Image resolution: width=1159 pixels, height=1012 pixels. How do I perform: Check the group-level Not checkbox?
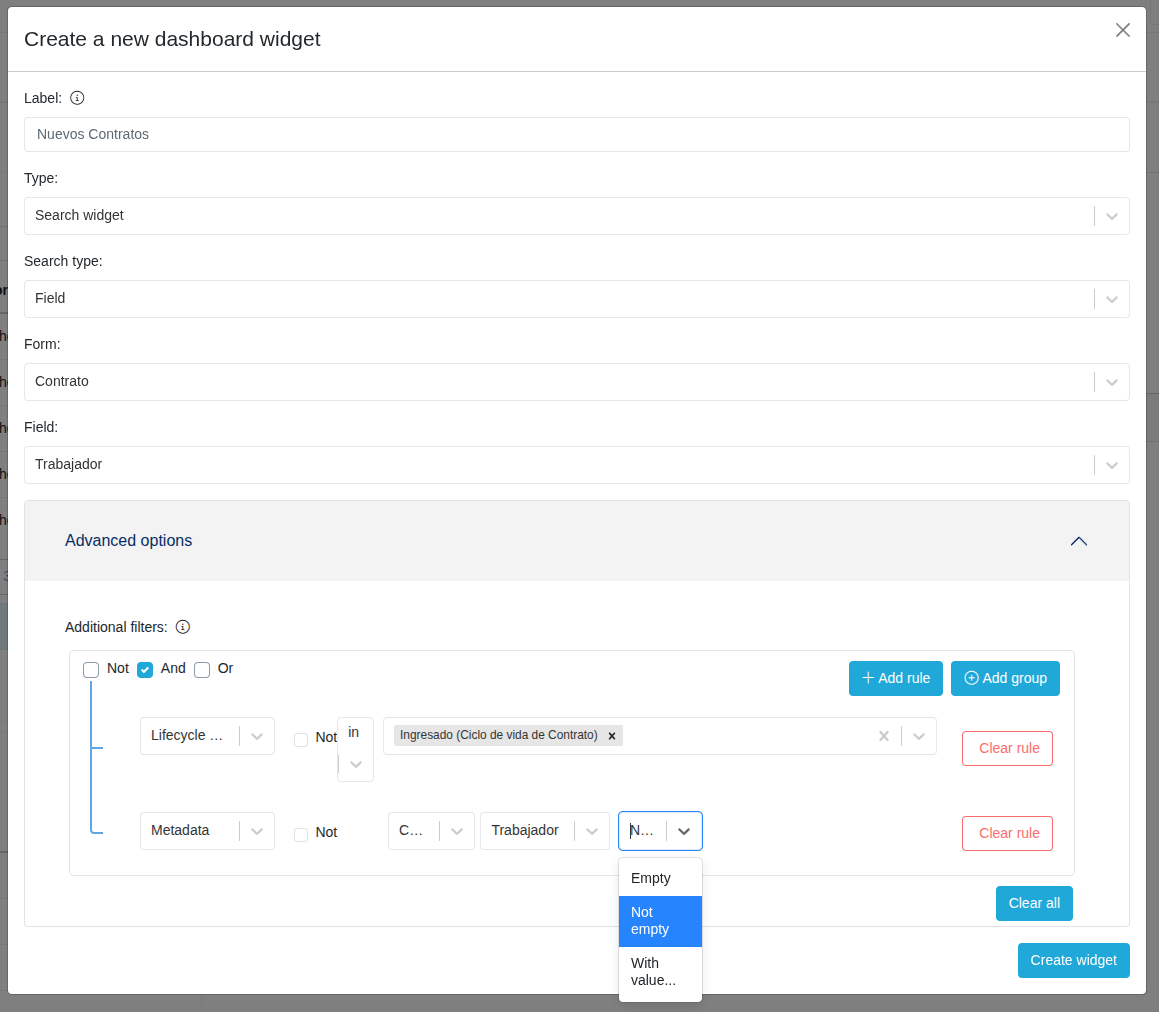click(x=91, y=669)
